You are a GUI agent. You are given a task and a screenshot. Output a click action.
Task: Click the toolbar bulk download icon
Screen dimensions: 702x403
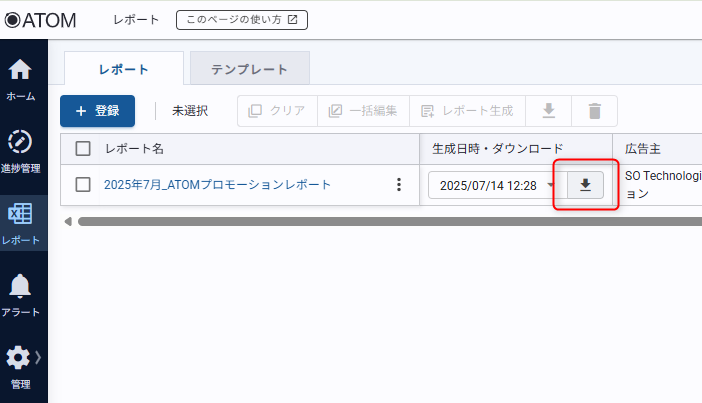click(548, 111)
